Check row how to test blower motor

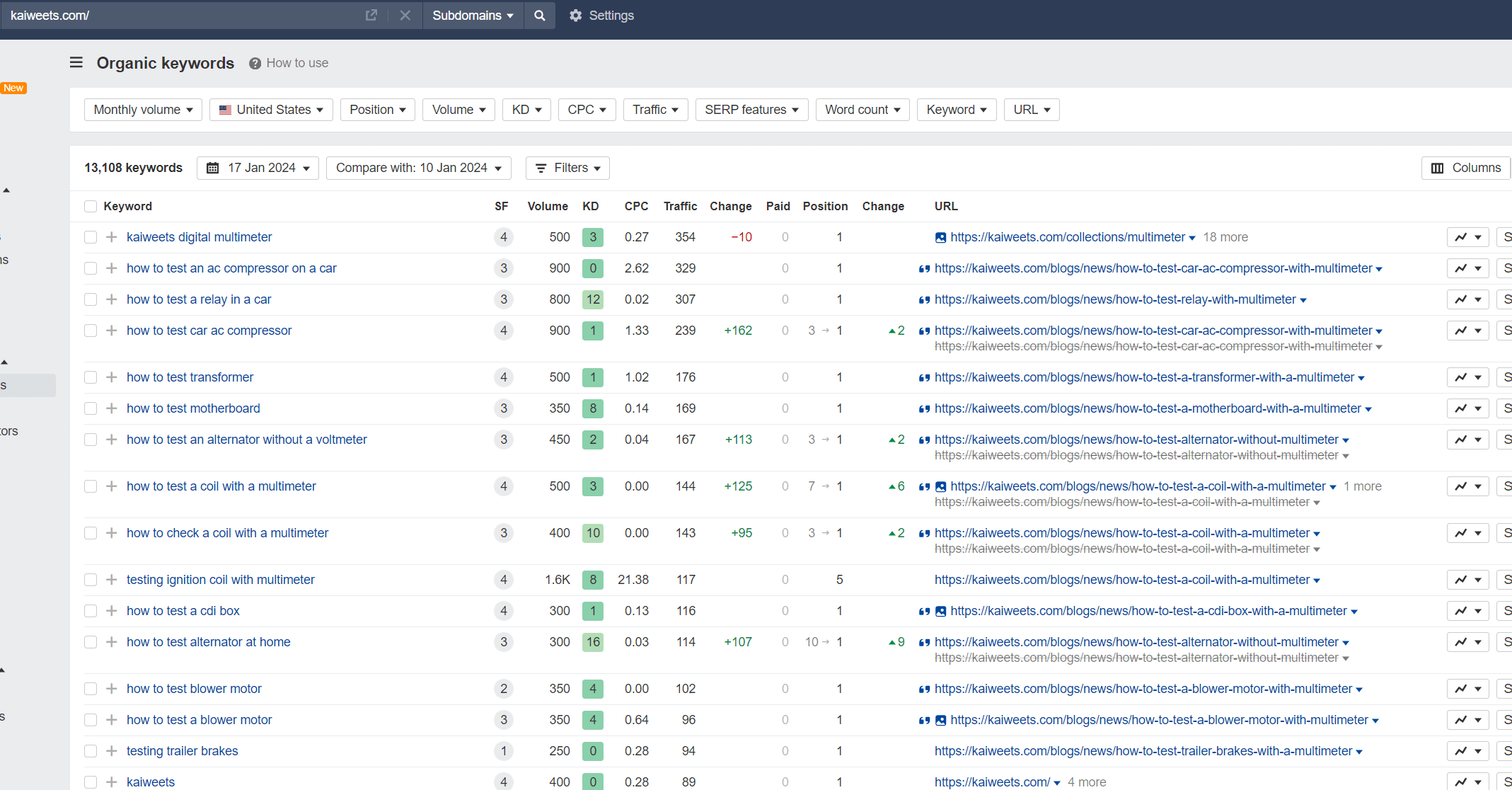(91, 689)
